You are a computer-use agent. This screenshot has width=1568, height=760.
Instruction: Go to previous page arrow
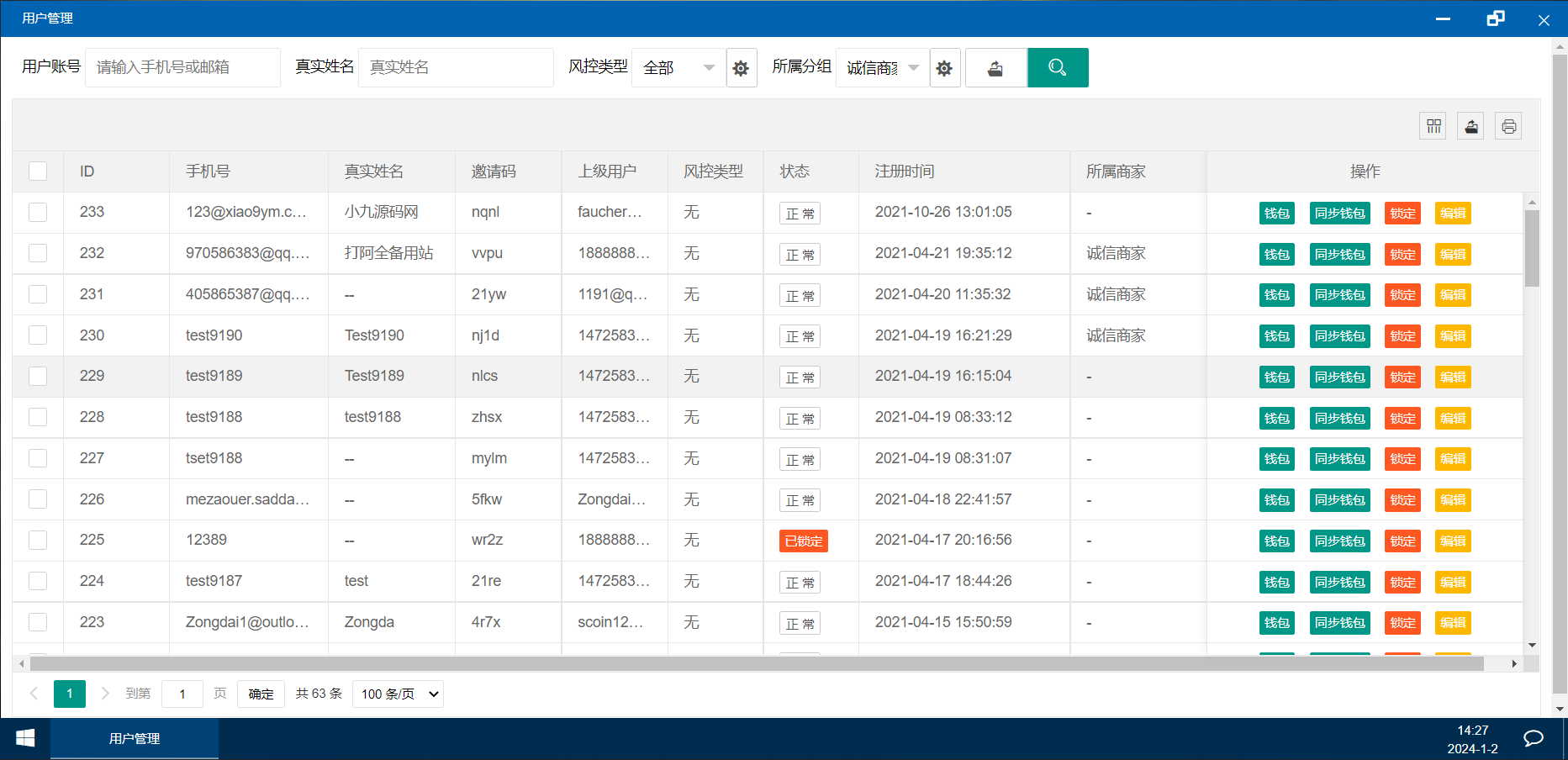pos(34,694)
